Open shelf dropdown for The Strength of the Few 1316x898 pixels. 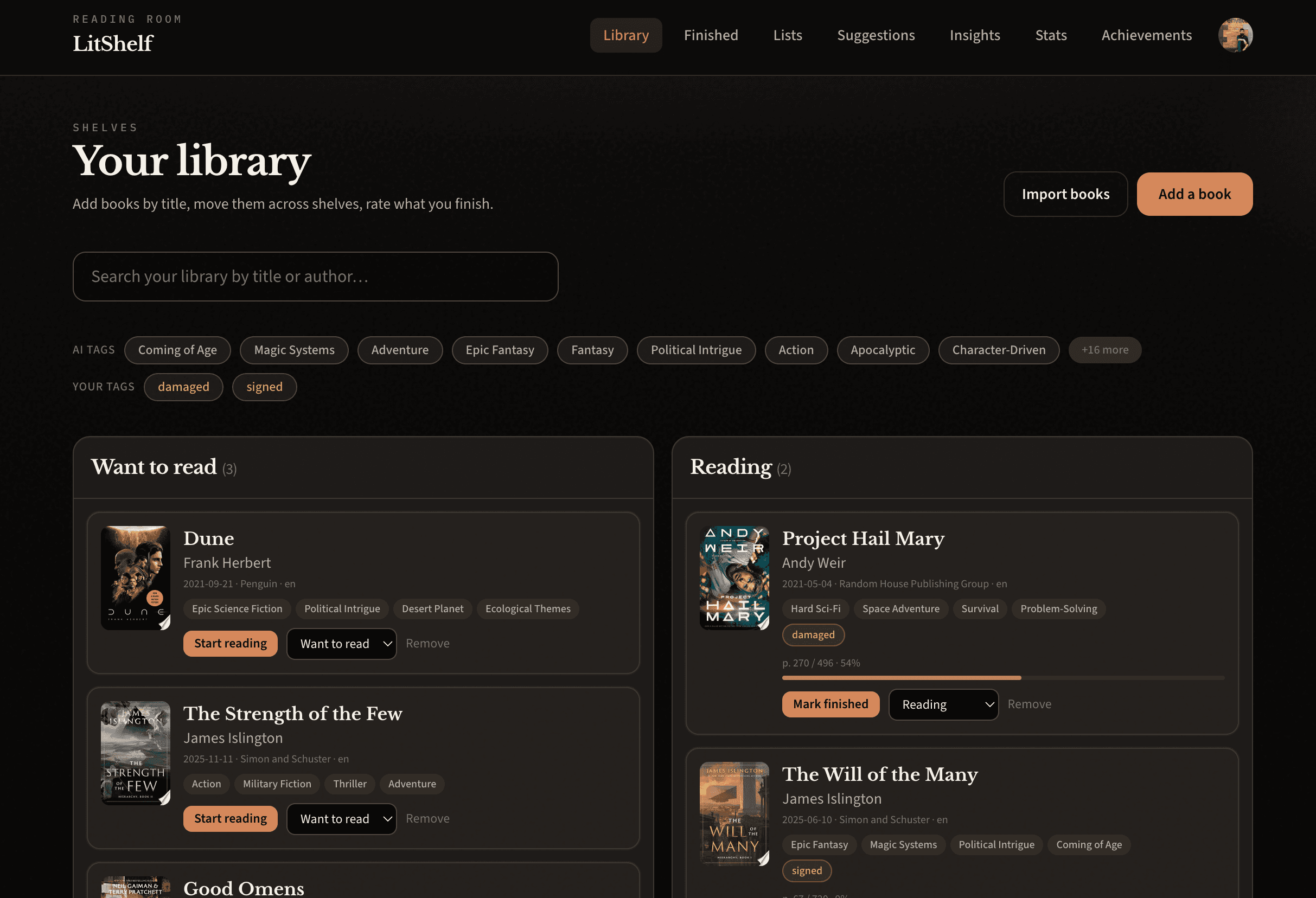341,819
